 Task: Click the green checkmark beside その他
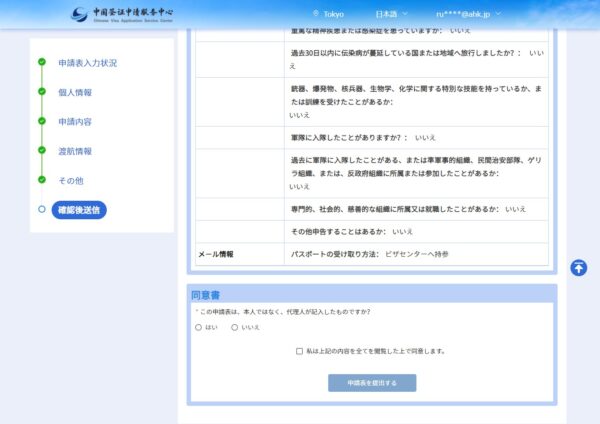pos(42,180)
